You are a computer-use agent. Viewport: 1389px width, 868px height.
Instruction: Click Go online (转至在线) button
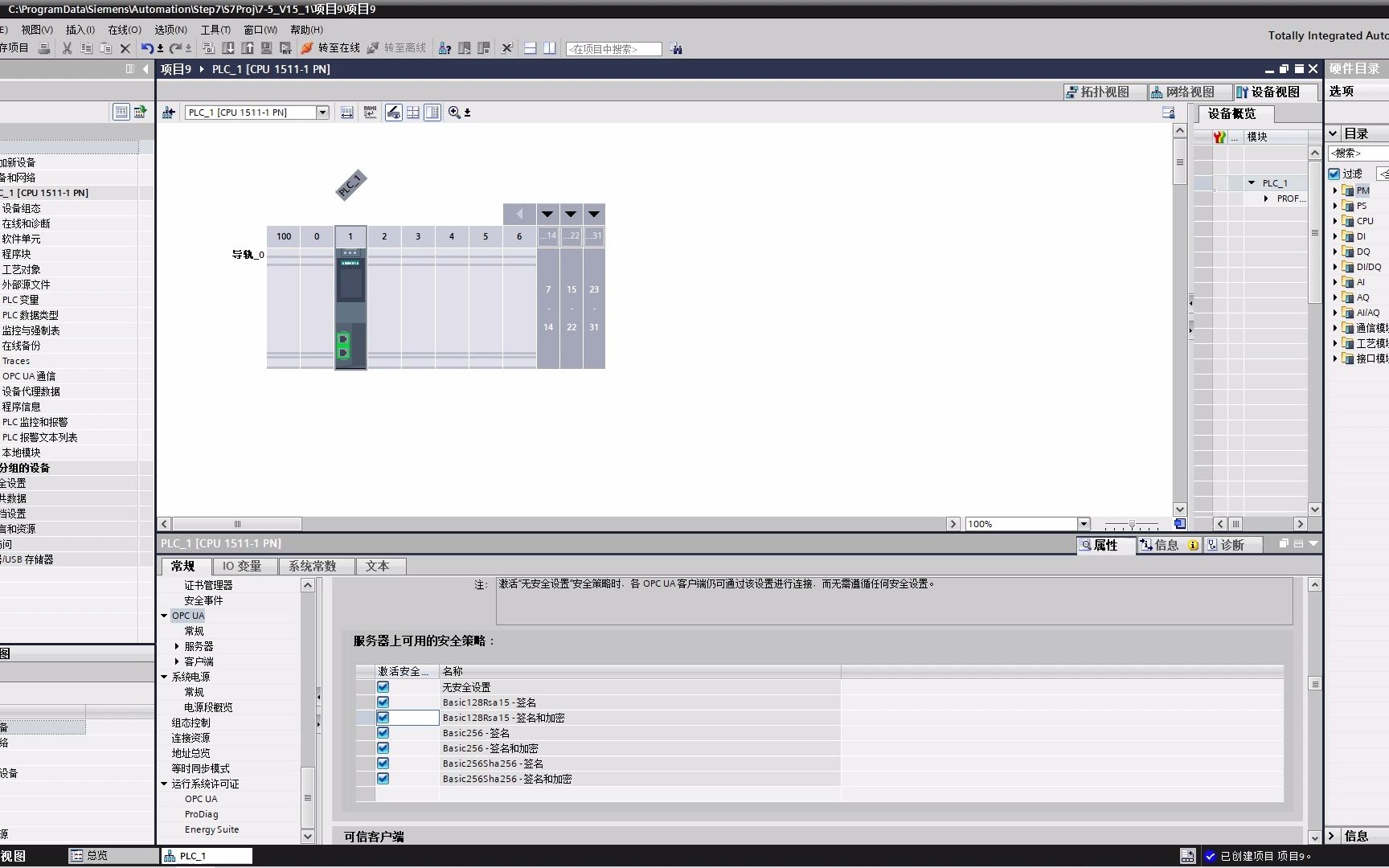pyautogui.click(x=330, y=48)
